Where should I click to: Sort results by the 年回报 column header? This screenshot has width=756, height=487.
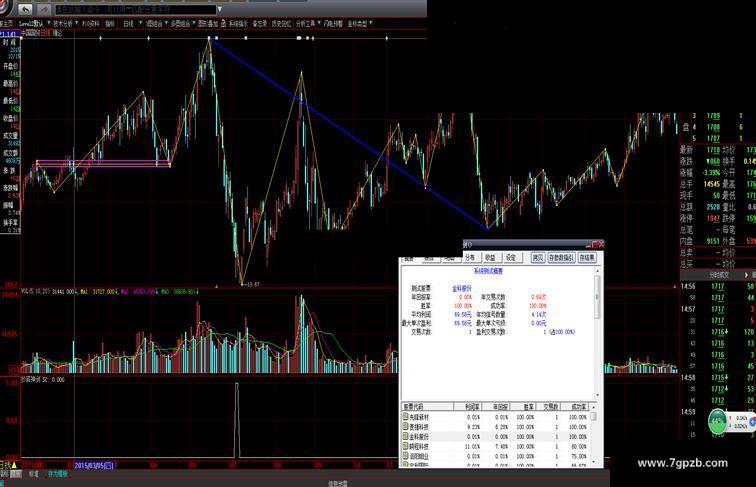[496, 407]
